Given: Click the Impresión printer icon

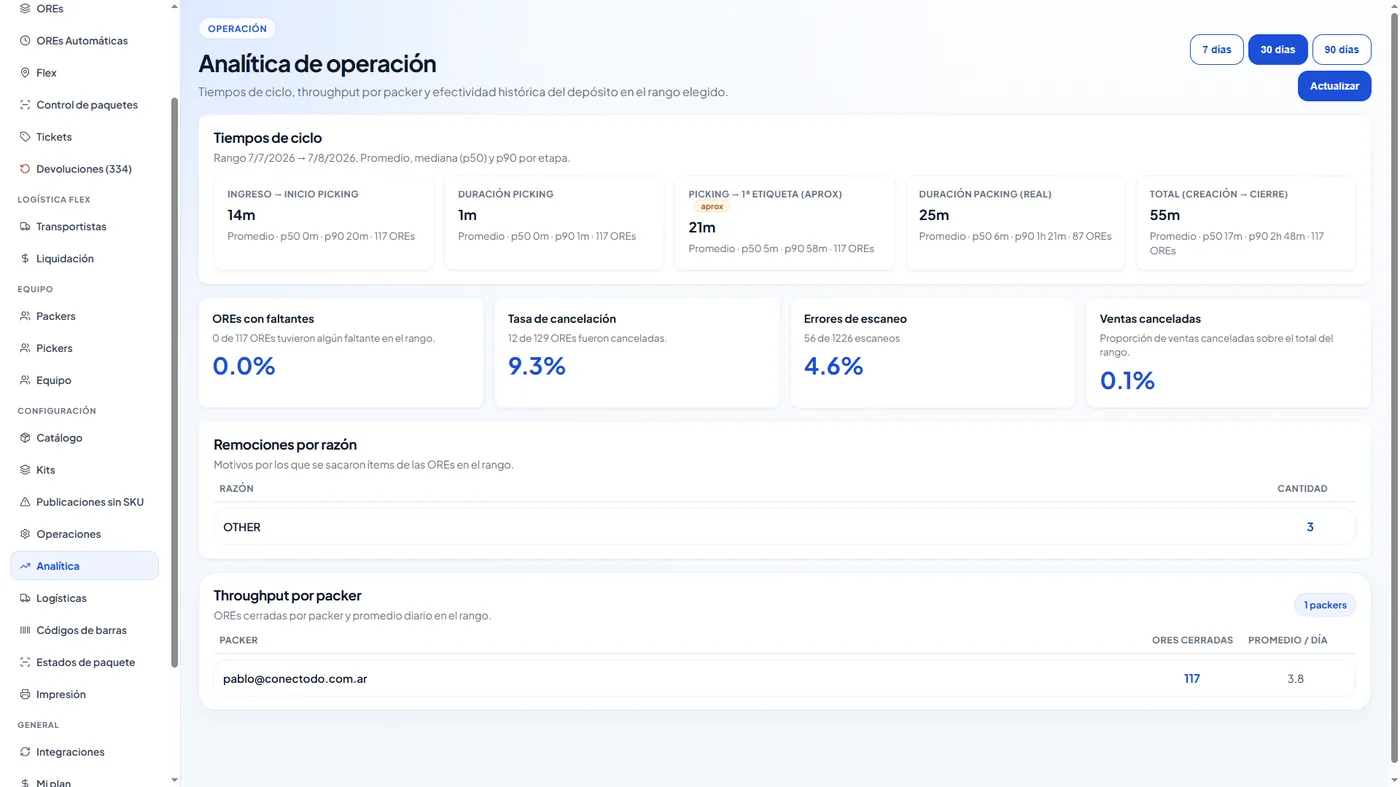Looking at the screenshot, I should pyautogui.click(x=25, y=694).
